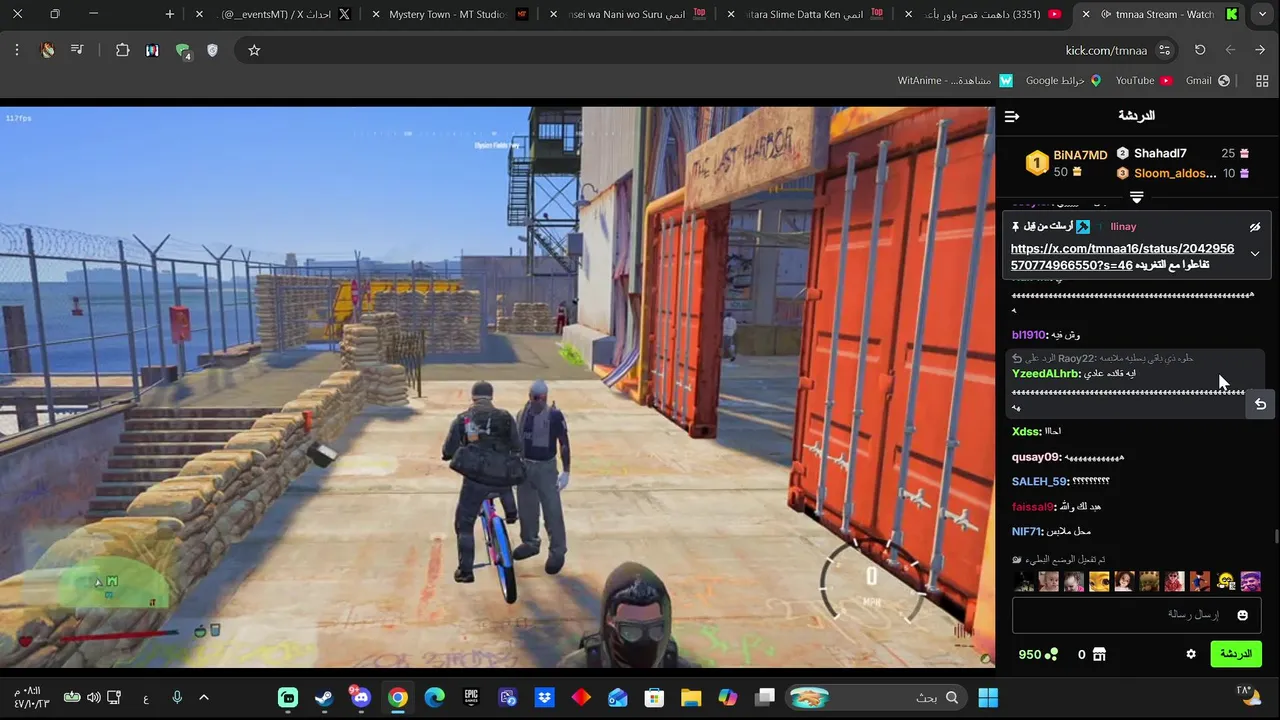Open site information icon in address bar
Screen dimensions: 1280x720
coord(1164,50)
